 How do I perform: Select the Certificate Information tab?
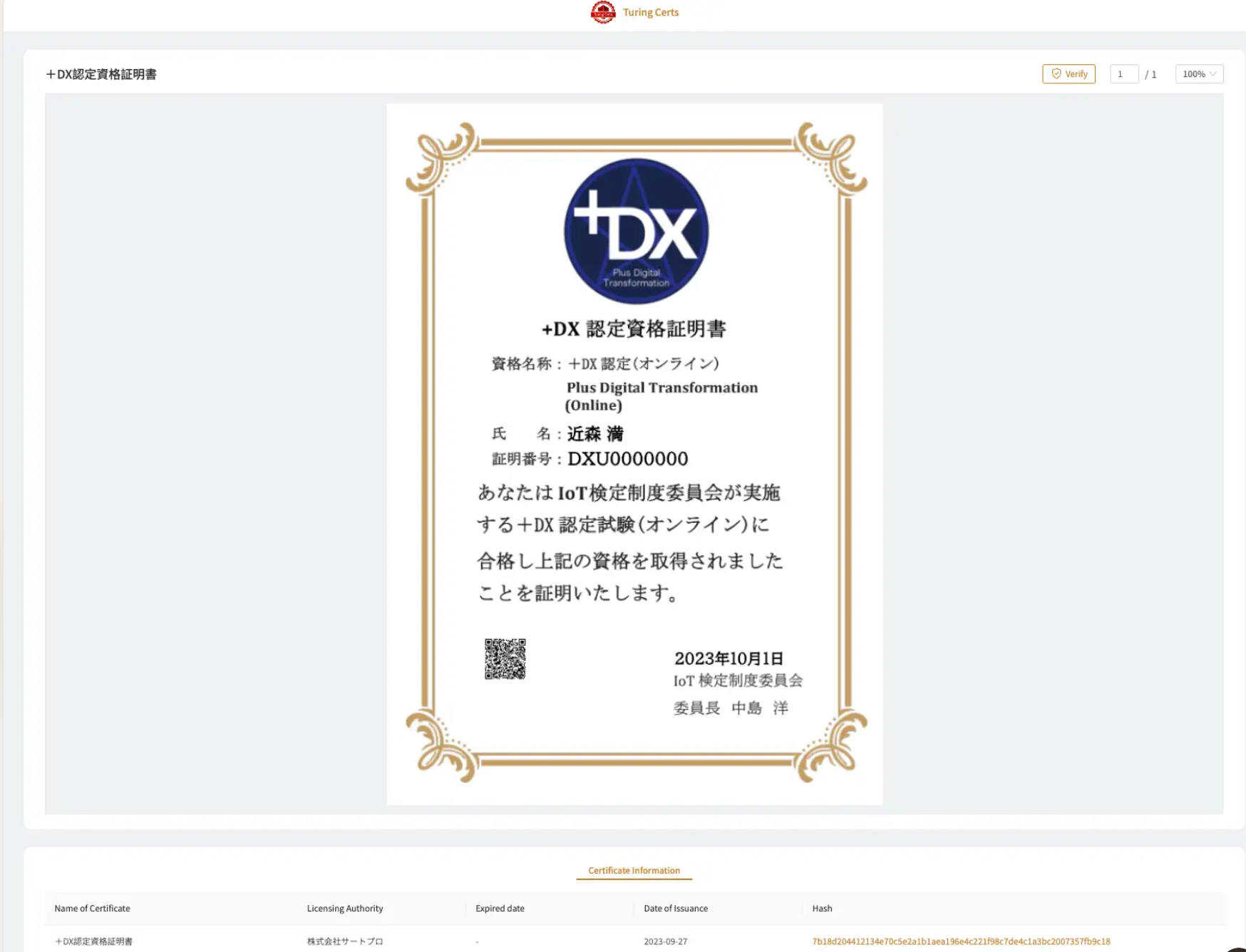click(634, 870)
